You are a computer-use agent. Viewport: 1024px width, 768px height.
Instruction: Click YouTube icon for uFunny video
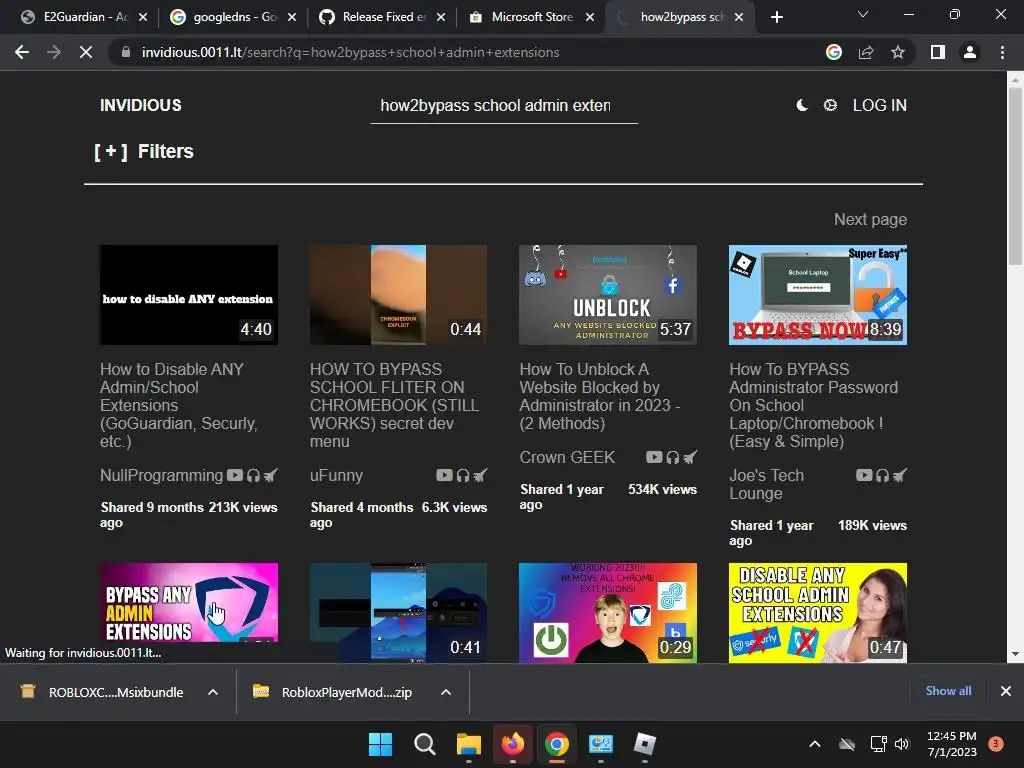click(x=444, y=475)
